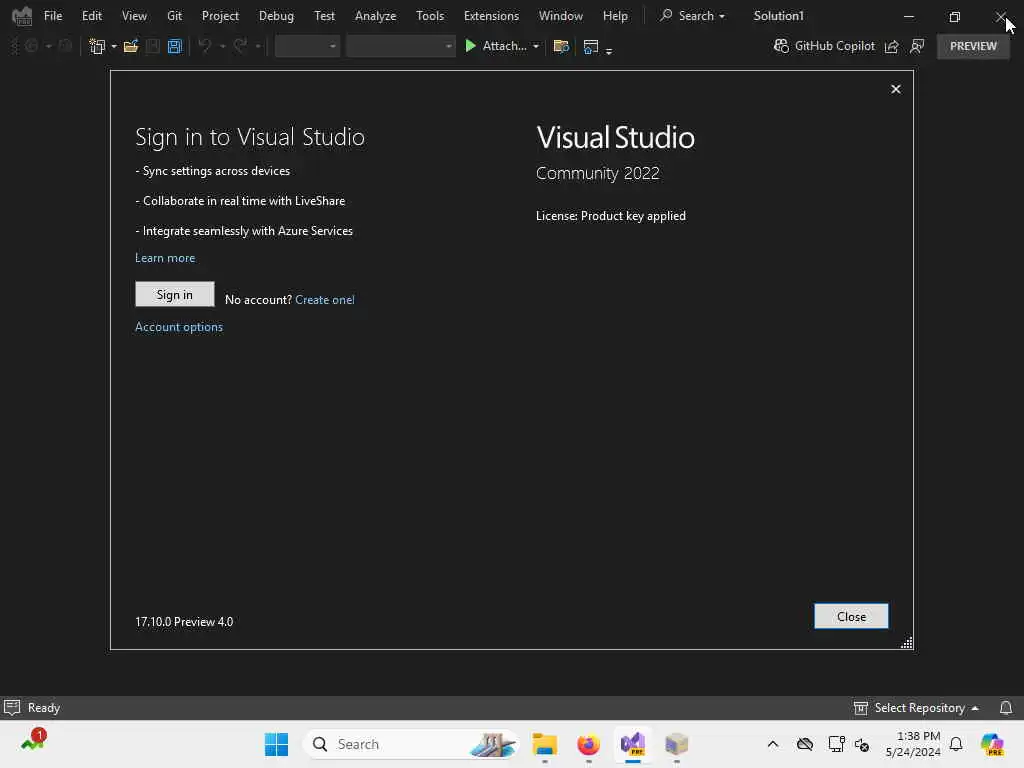The width and height of the screenshot is (1024, 768).
Task: Open the Tools menu
Action: coord(430,16)
